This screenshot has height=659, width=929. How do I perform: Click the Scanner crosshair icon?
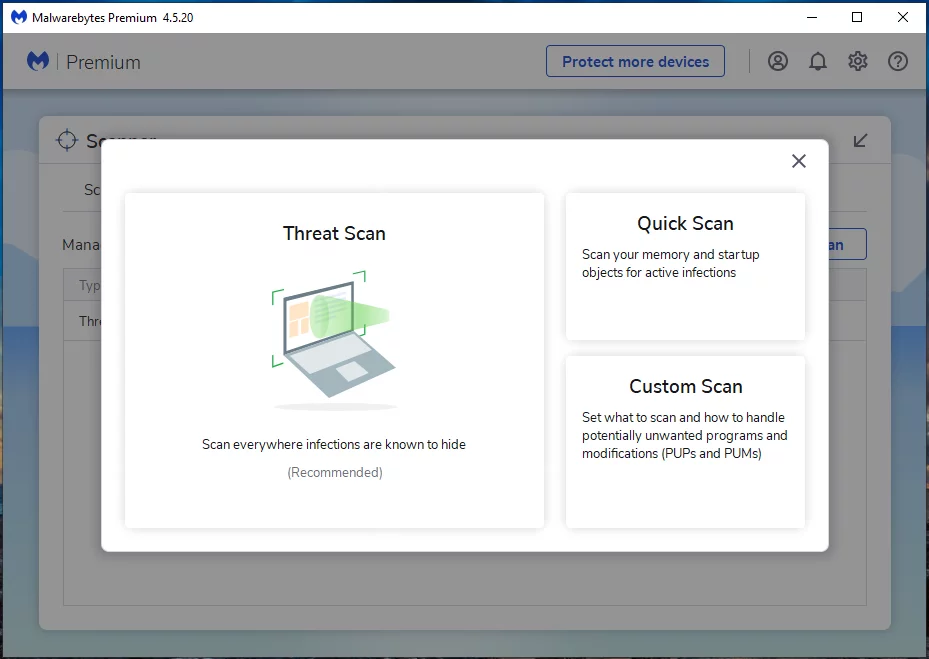[67, 141]
